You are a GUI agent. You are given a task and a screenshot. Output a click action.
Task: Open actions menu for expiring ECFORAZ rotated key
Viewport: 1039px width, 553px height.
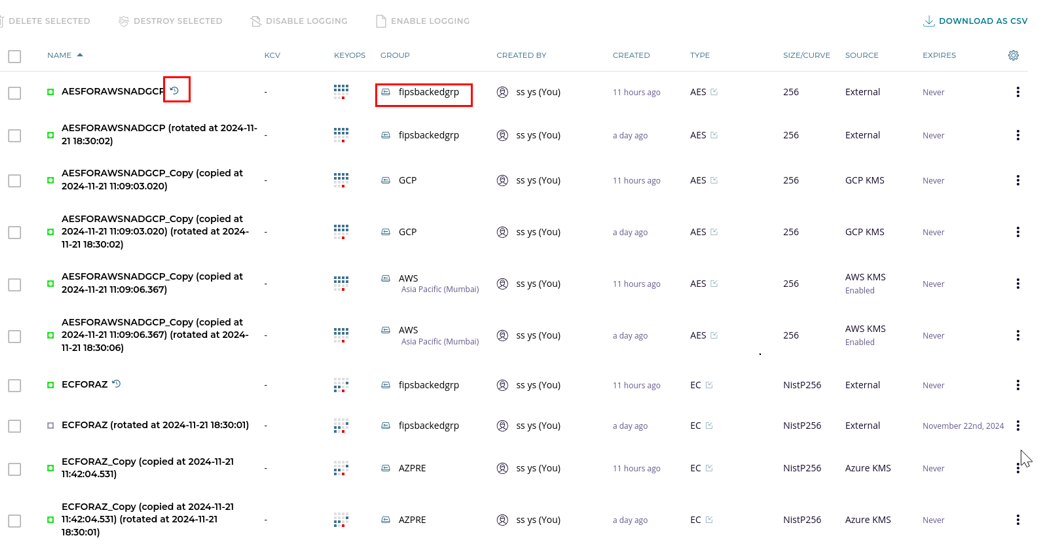click(1018, 426)
